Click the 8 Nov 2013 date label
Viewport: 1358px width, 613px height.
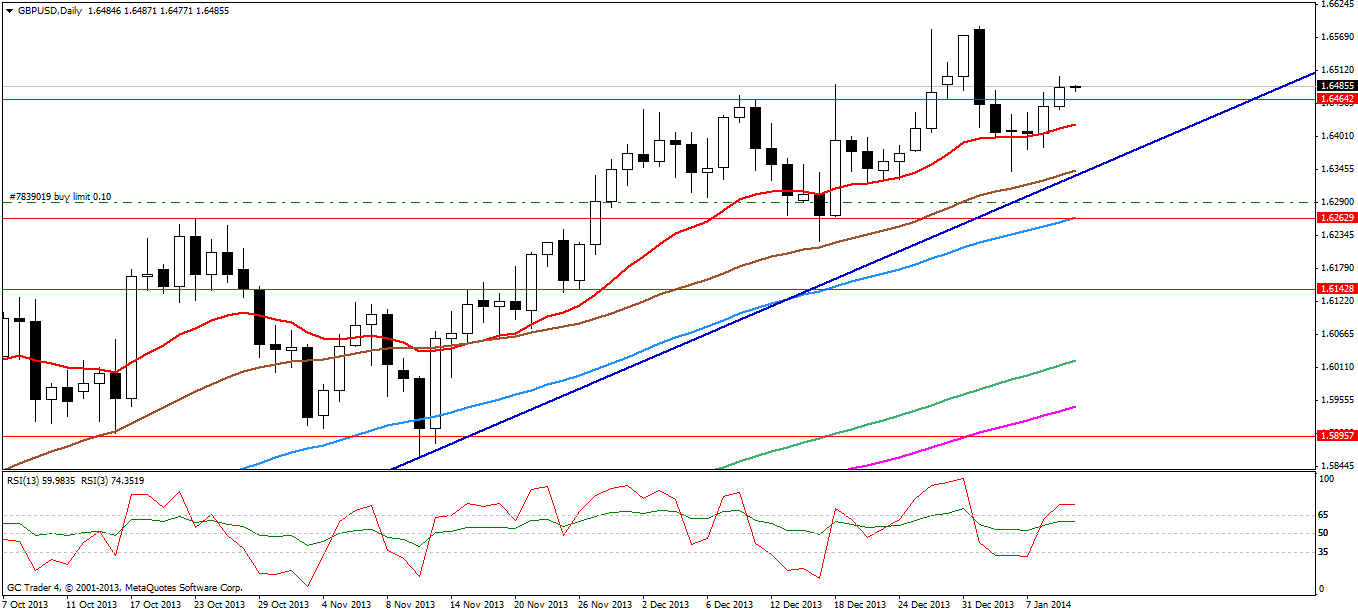point(411,605)
